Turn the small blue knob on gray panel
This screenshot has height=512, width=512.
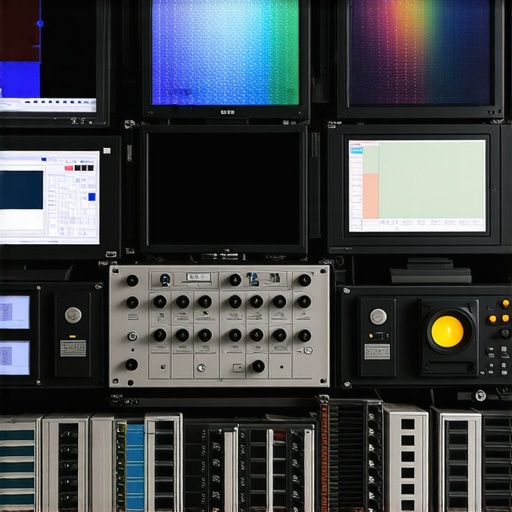(x=165, y=279)
